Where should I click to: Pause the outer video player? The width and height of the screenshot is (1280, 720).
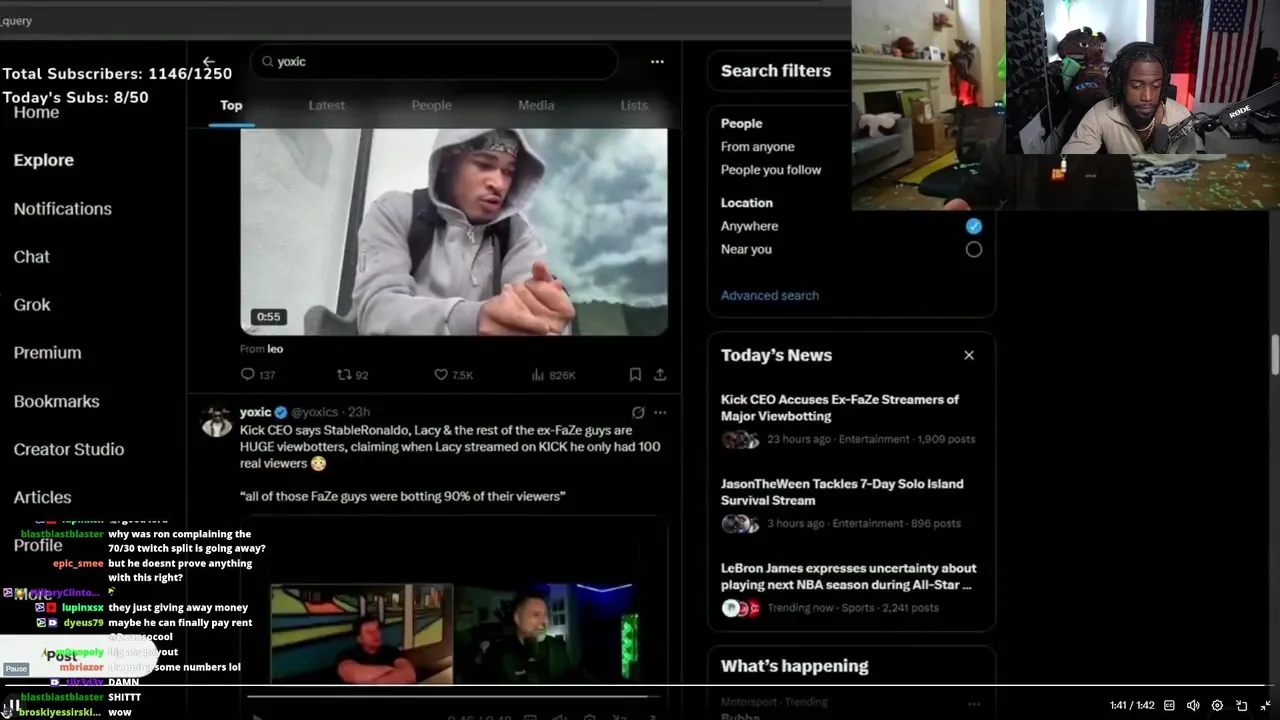click(15, 705)
